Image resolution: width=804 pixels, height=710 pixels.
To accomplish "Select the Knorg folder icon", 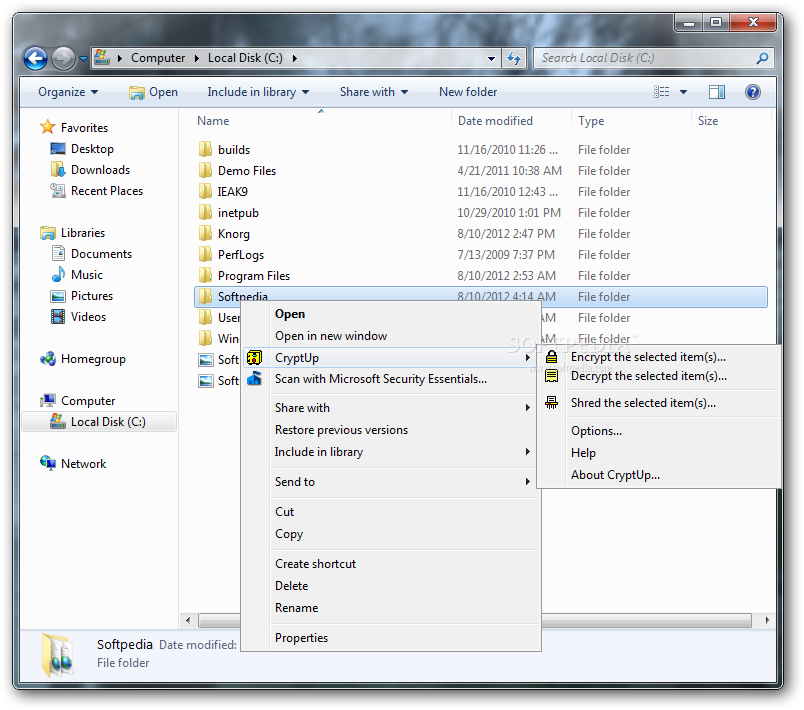I will [205, 234].
